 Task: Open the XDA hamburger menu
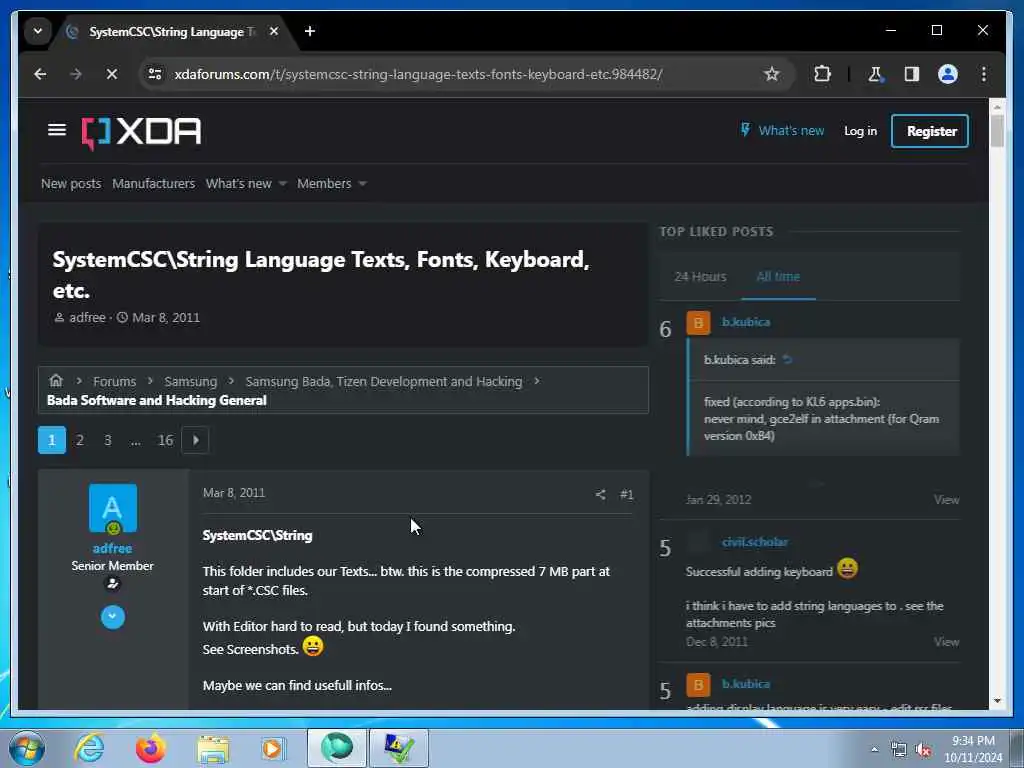tap(57, 130)
